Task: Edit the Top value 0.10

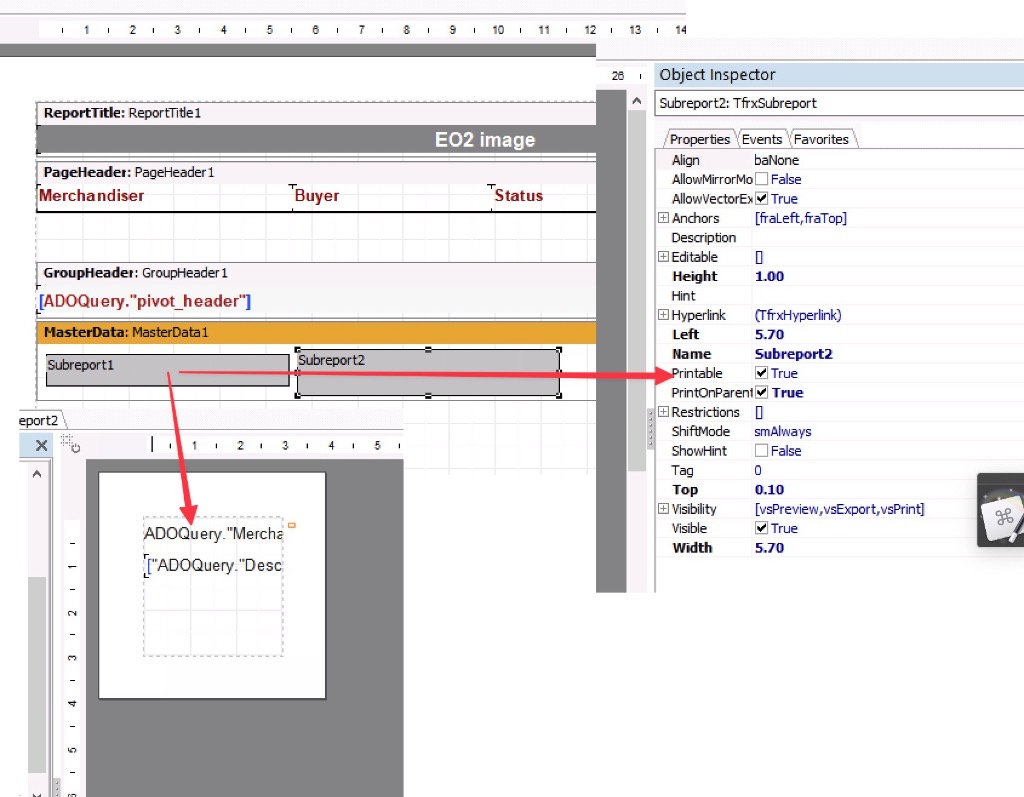Action: 769,489
